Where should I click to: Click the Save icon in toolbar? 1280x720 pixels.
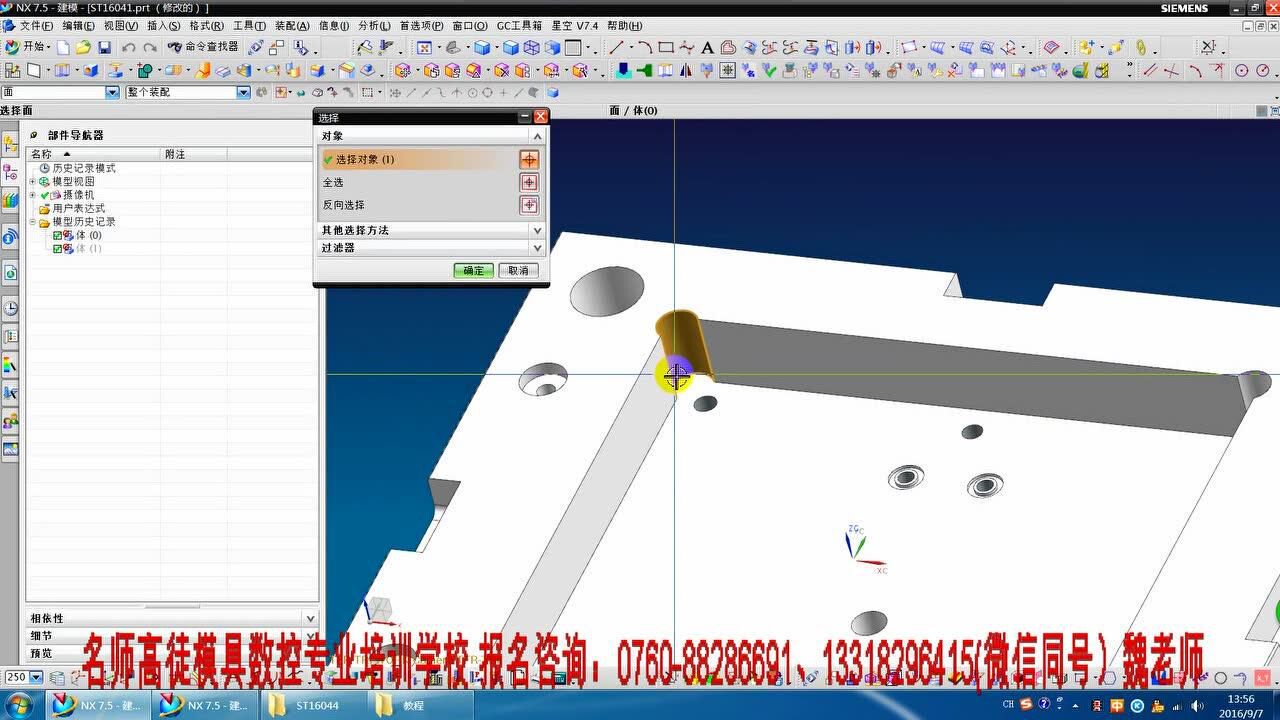tap(103, 47)
